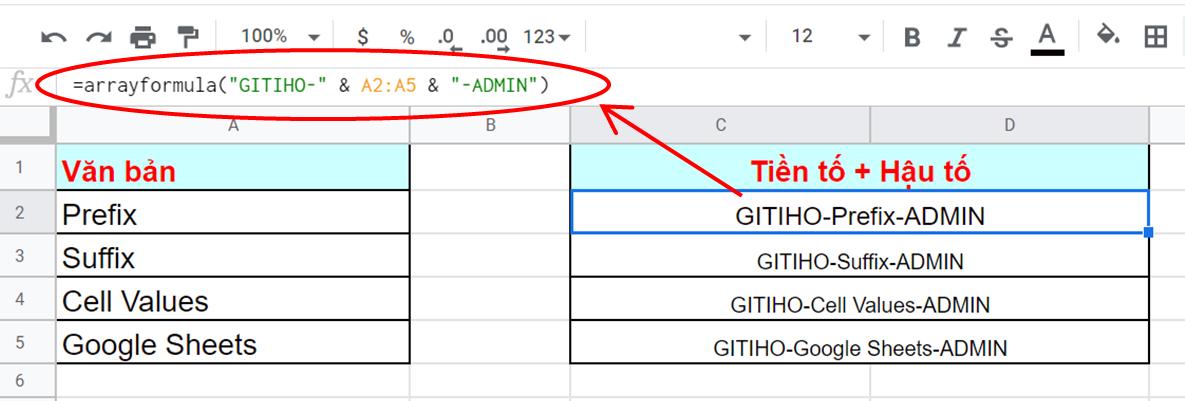Select the 'GITIHO-Cell Values-ADMIN' cell

coord(859,299)
